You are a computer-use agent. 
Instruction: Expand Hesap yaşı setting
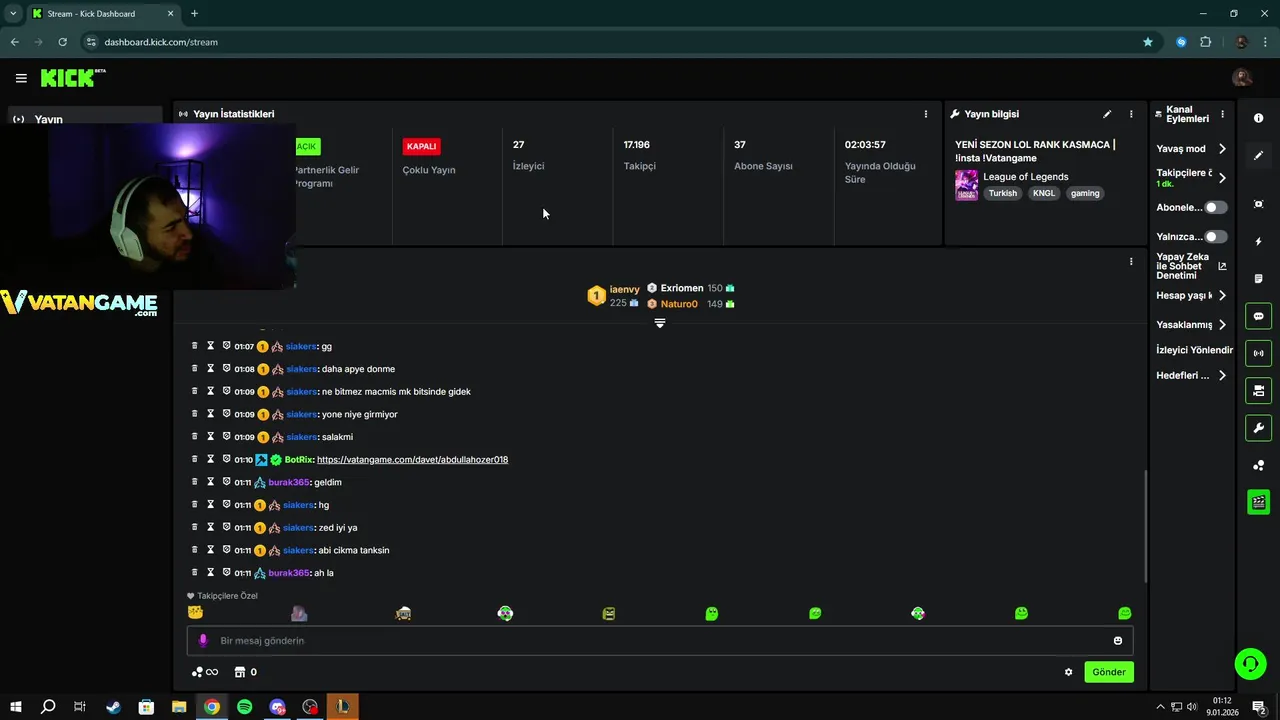pos(1222,295)
